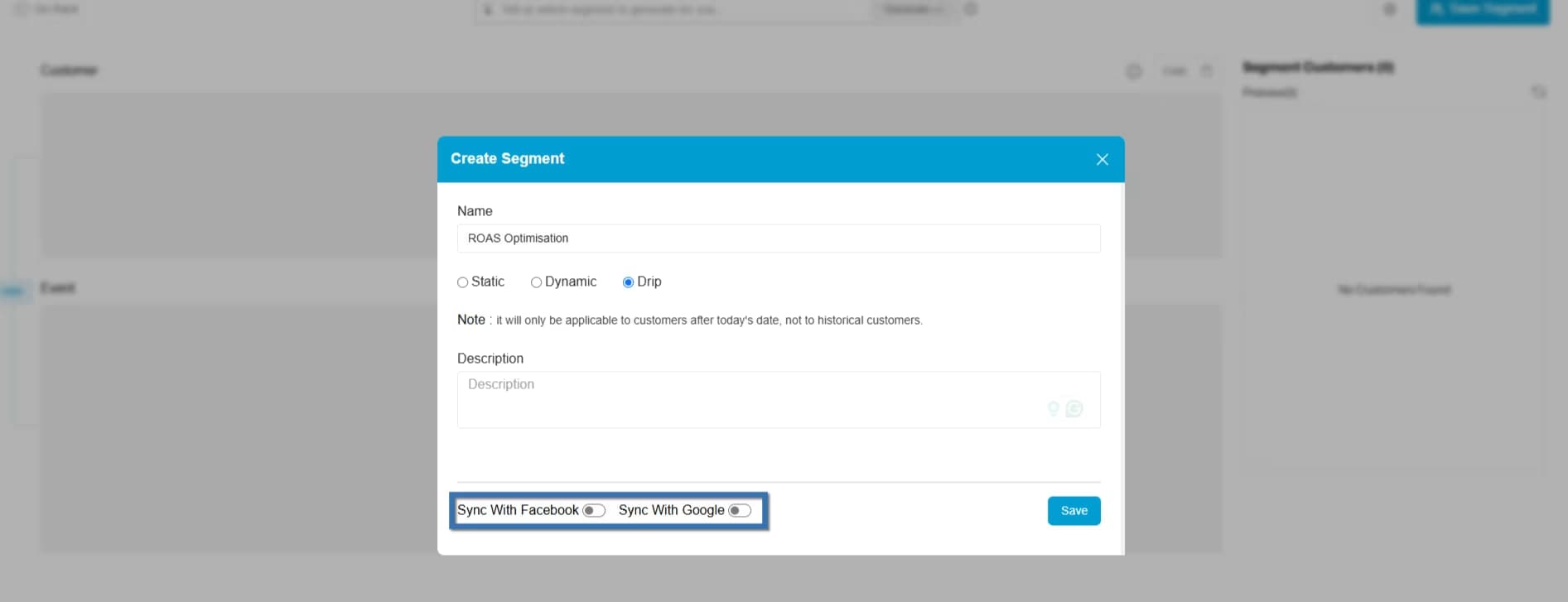The width and height of the screenshot is (1568, 602).
Task: Click the Save Segment button top right
Action: tap(1482, 10)
